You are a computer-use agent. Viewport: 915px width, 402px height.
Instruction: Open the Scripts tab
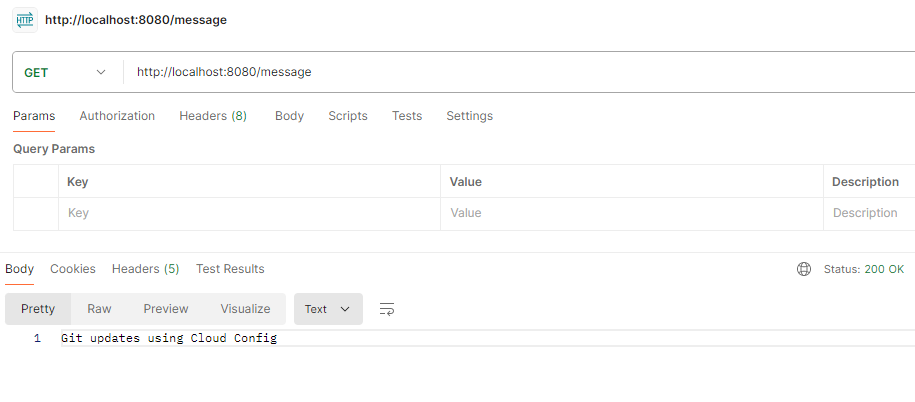[348, 116]
